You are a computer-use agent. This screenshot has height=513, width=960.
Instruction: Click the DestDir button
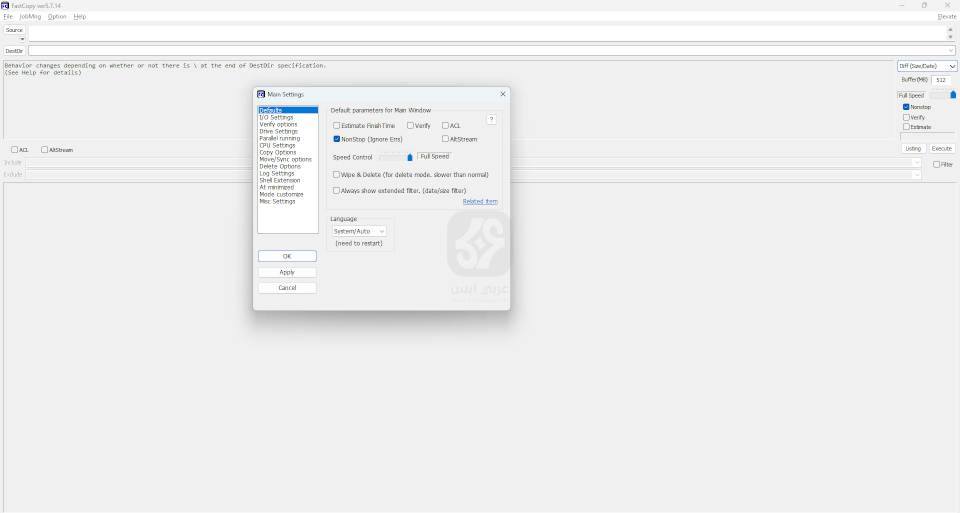tap(14, 51)
